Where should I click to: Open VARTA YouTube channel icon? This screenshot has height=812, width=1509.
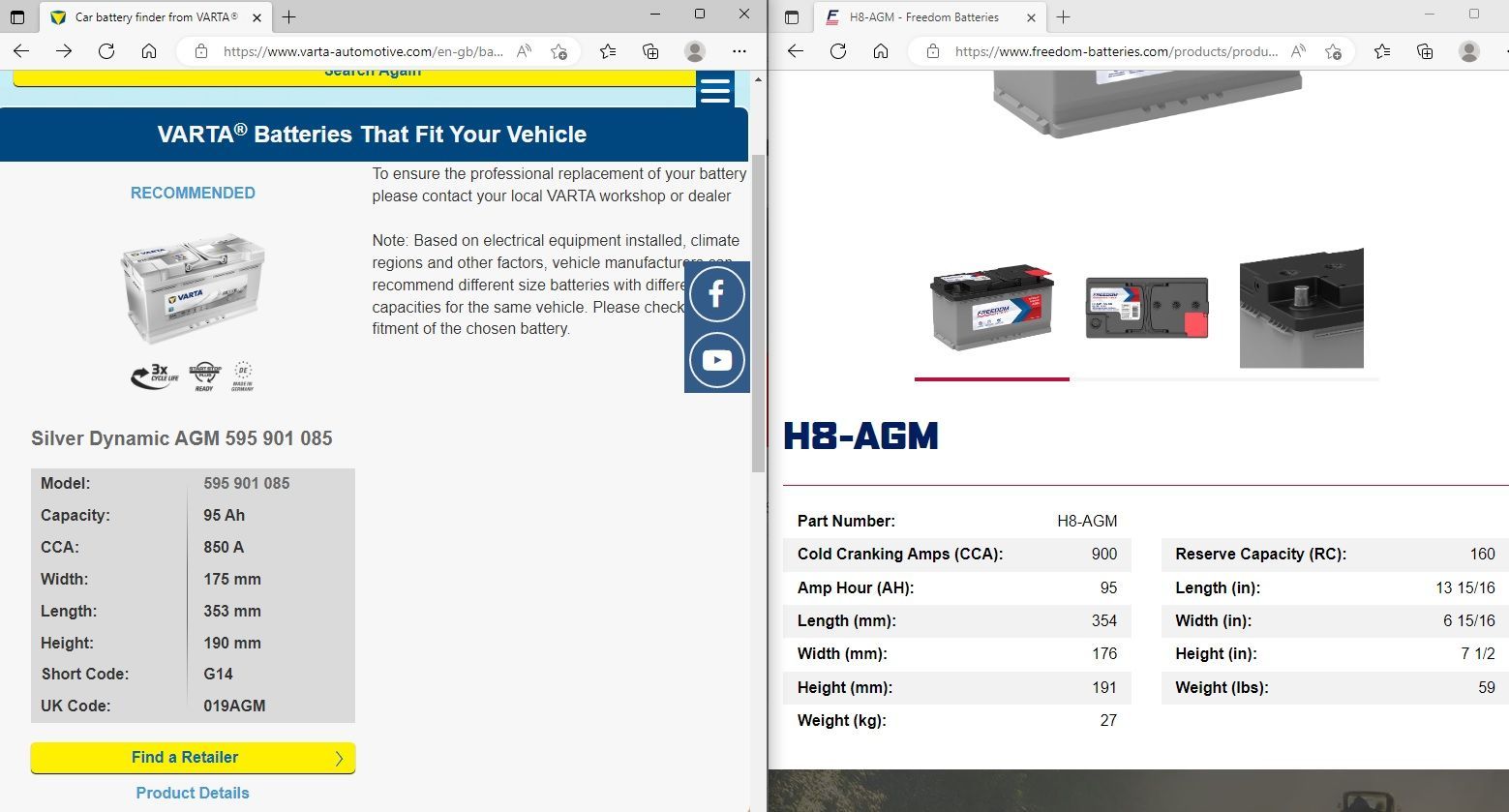(716, 360)
